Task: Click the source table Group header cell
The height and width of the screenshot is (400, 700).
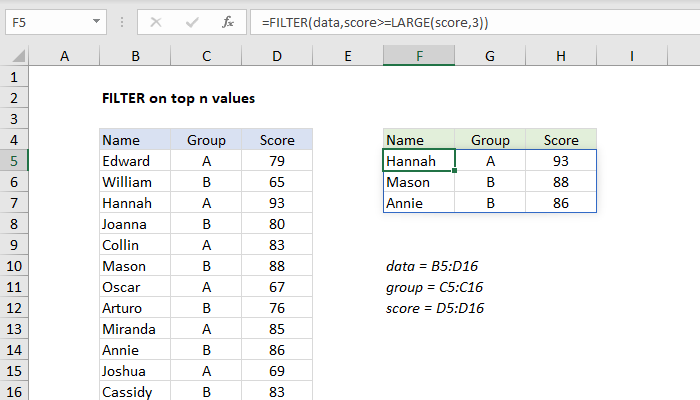Action: click(x=206, y=140)
